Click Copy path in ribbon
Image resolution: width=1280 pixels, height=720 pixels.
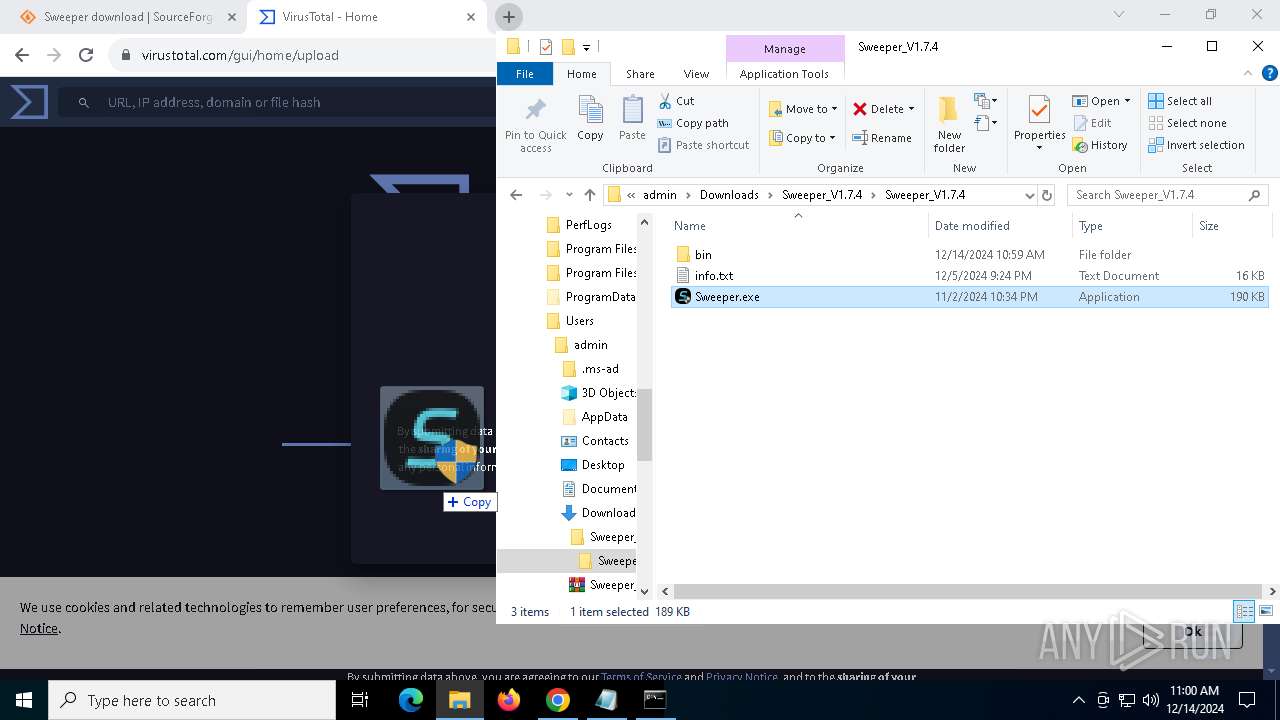[x=692, y=123]
